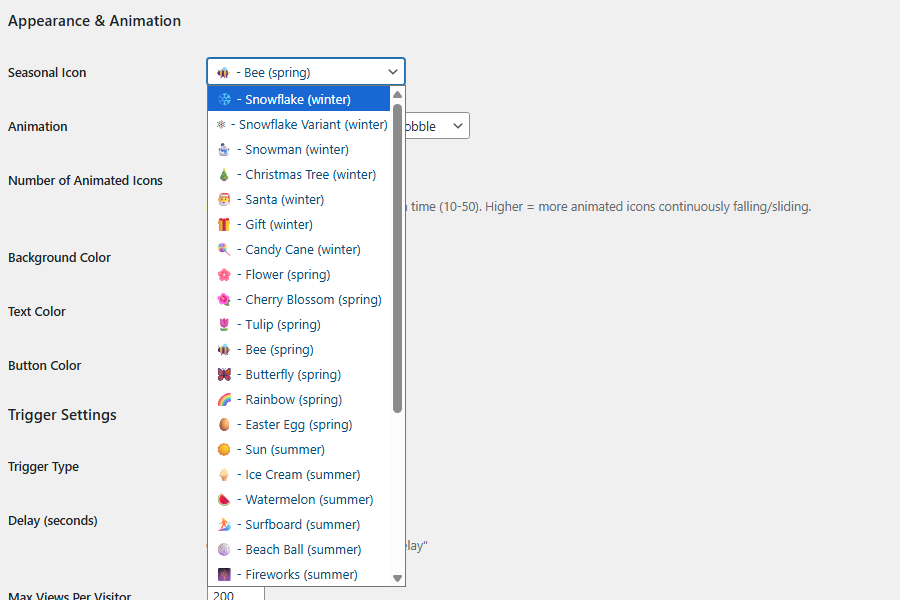Click the pink flower emoji icon
The height and width of the screenshot is (600, 900).
tap(224, 274)
